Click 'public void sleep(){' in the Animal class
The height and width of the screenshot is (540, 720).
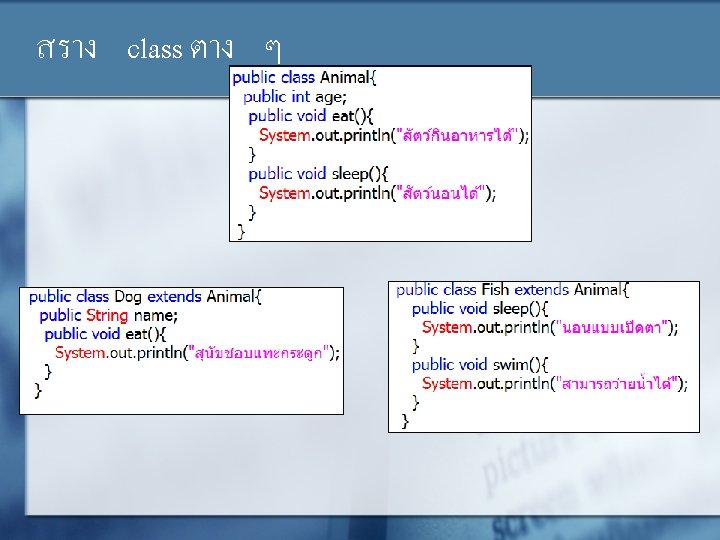(318, 174)
